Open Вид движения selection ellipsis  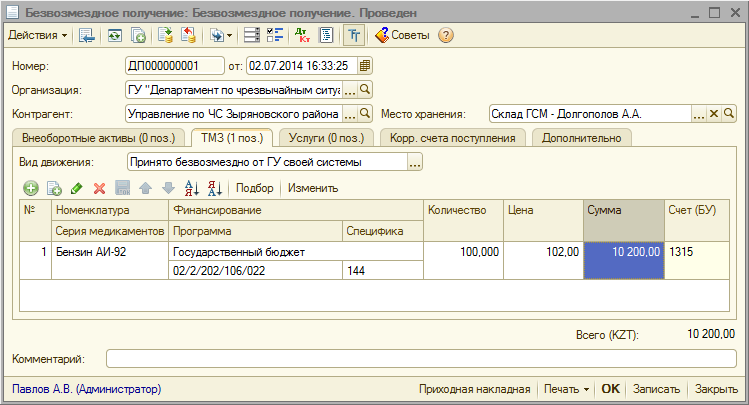pyautogui.click(x=416, y=162)
